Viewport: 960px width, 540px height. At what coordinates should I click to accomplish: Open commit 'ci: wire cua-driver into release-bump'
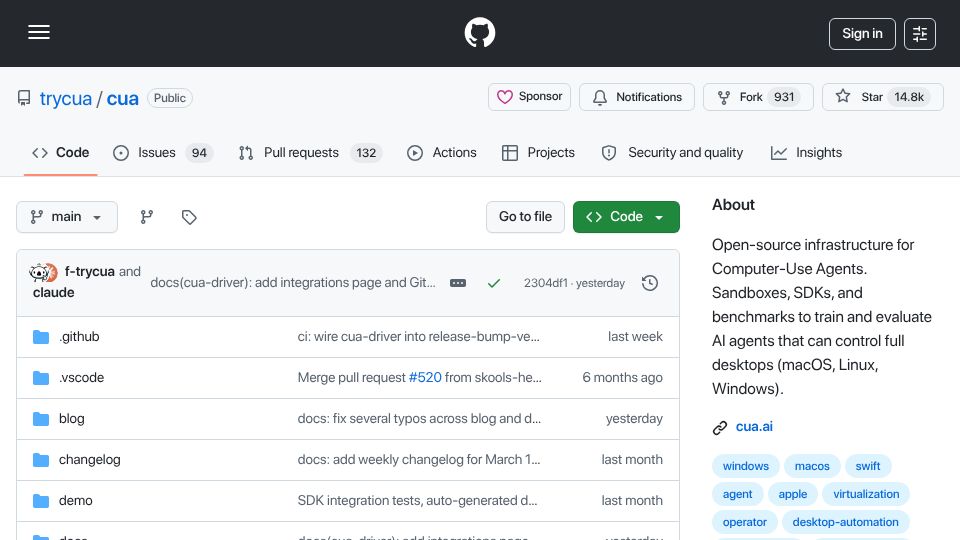pyautogui.click(x=418, y=337)
